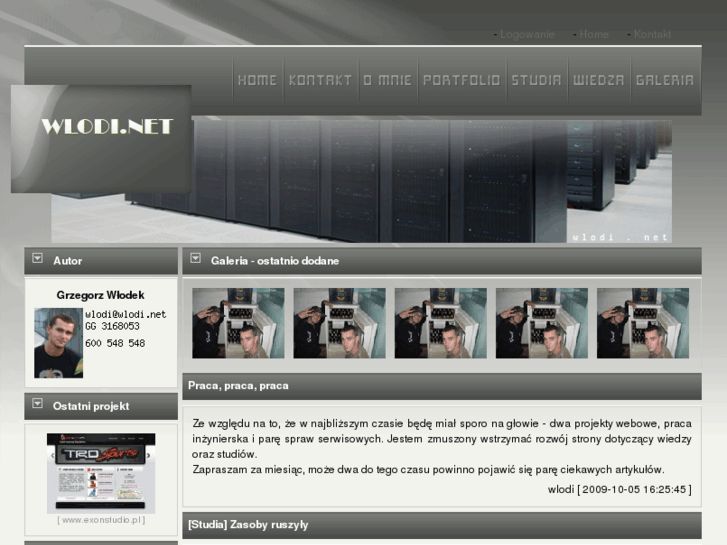727x545 pixels.
Task: Collapse the Galeria panel arrow
Action: pos(196,258)
